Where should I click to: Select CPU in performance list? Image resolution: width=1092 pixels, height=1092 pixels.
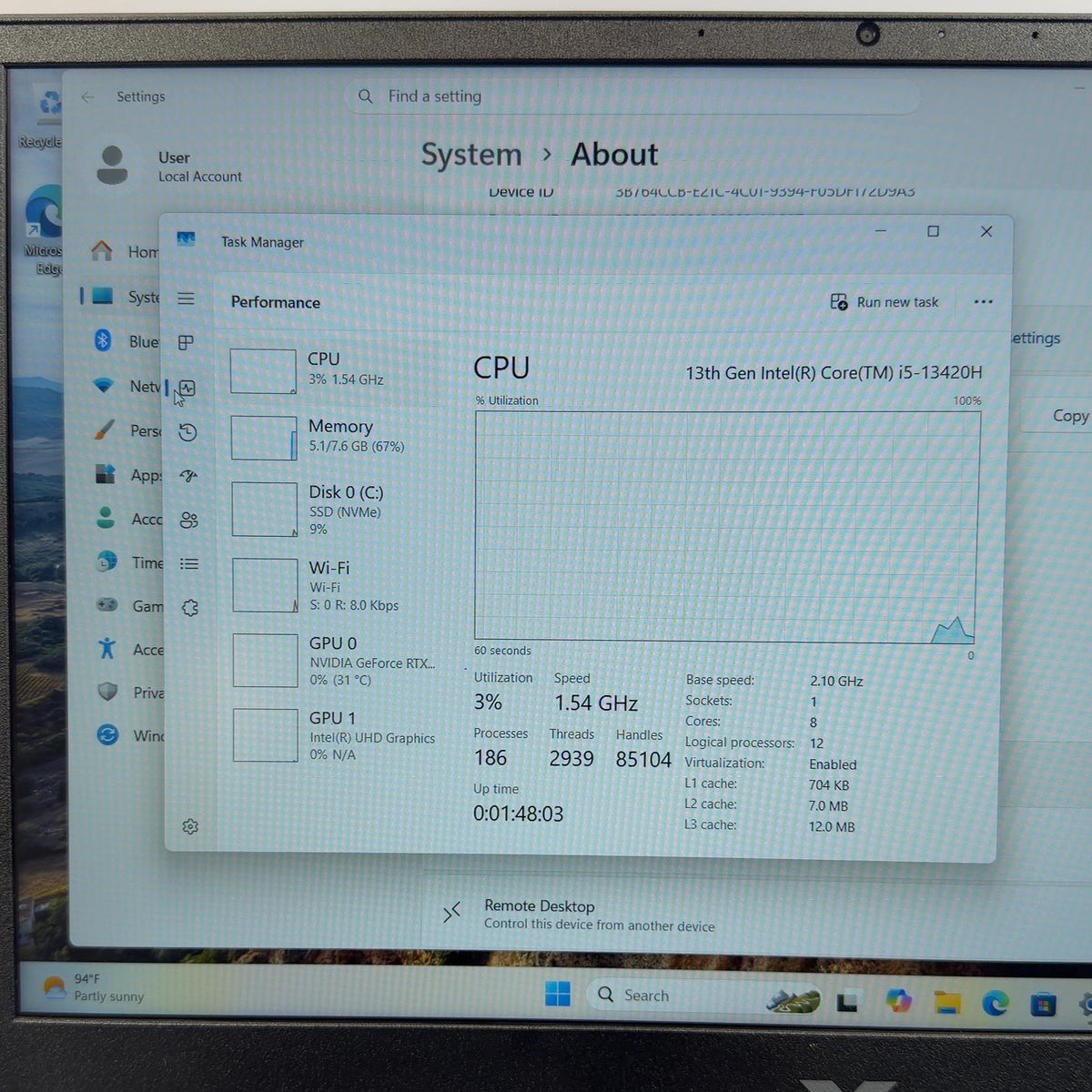tap(332, 370)
